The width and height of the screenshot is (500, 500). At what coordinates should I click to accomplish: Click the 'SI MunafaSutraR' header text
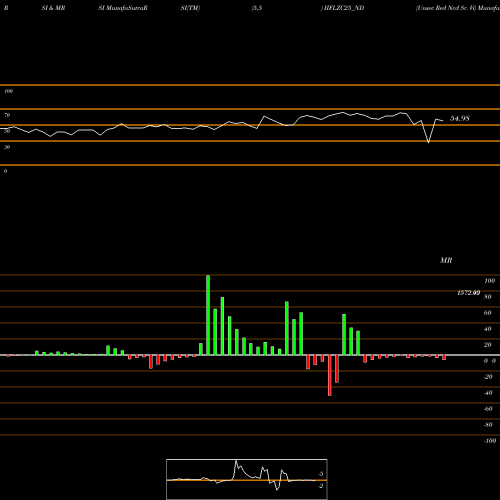123,8
